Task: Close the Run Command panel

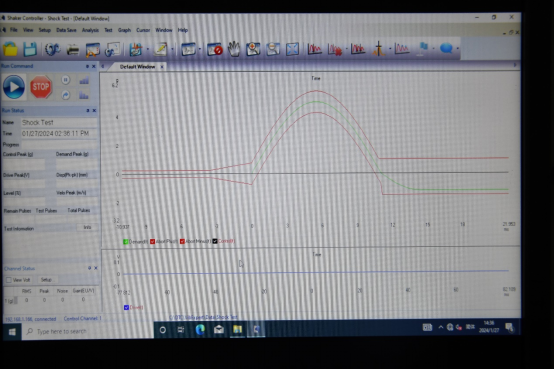Action: click(x=94, y=66)
